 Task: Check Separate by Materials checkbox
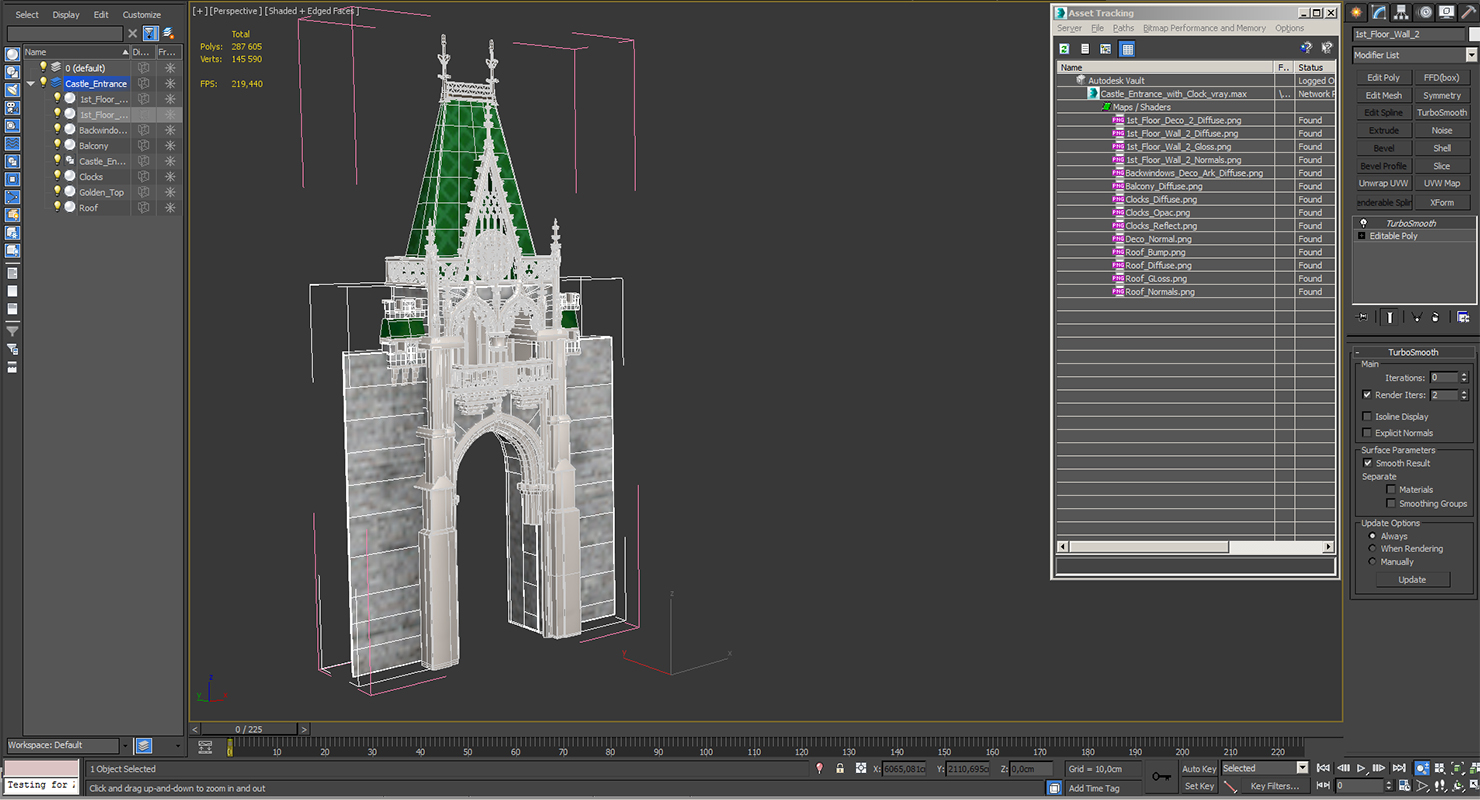(x=1391, y=490)
